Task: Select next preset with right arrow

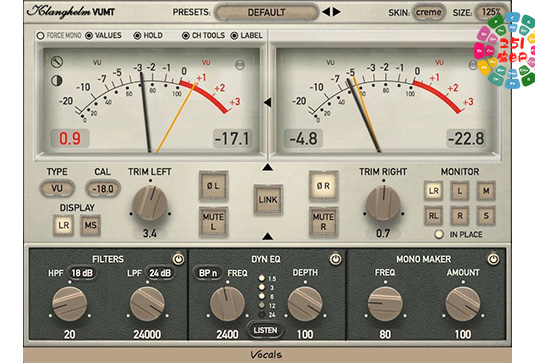Action: coord(337,12)
